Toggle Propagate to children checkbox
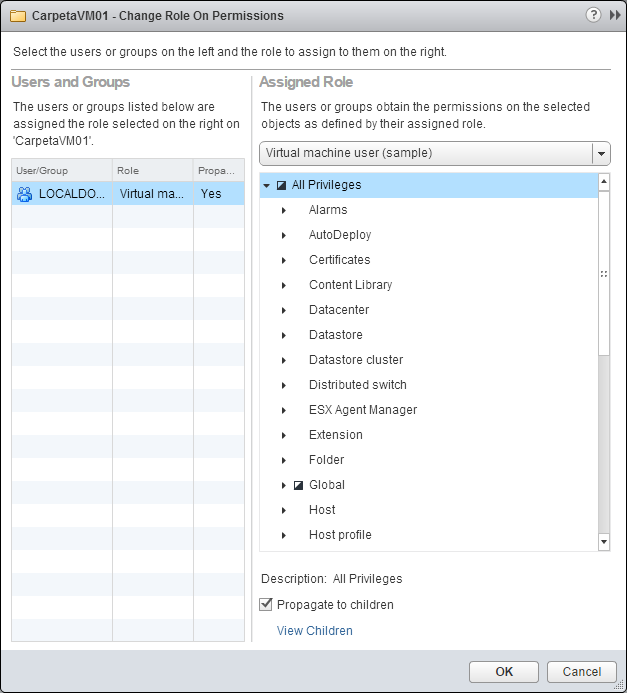 [266, 605]
